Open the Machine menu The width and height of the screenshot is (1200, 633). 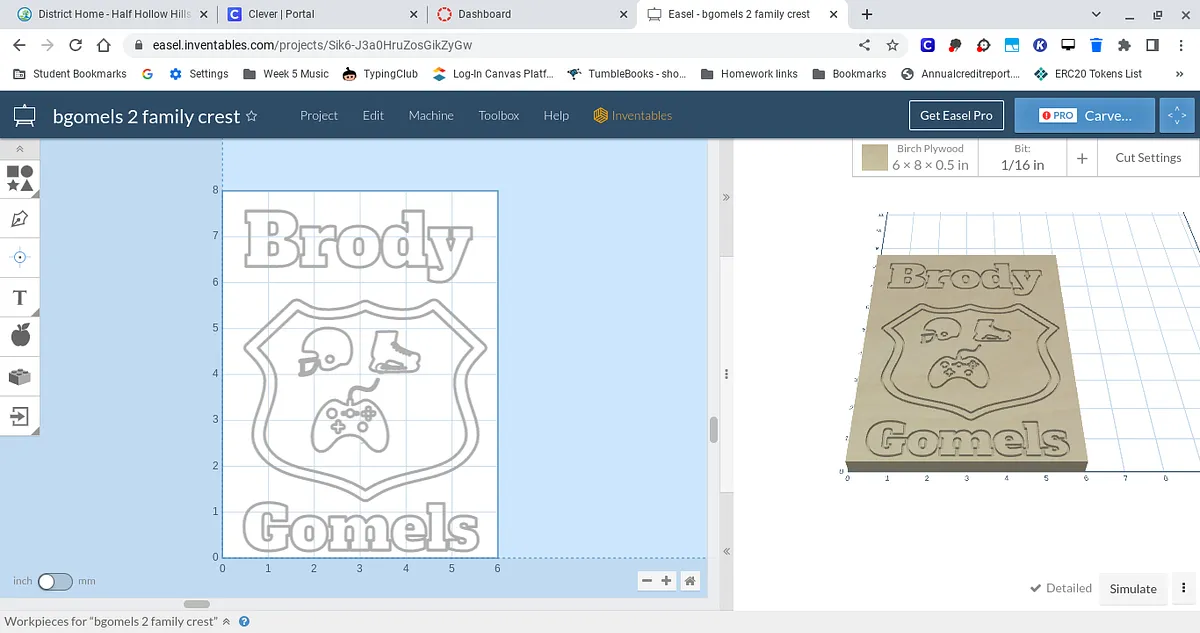pyautogui.click(x=431, y=116)
